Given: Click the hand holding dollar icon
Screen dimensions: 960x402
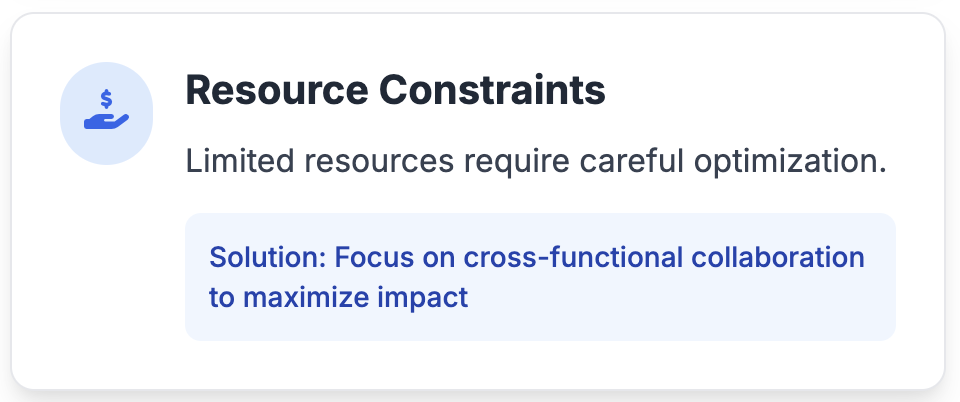Looking at the screenshot, I should coord(107,110).
